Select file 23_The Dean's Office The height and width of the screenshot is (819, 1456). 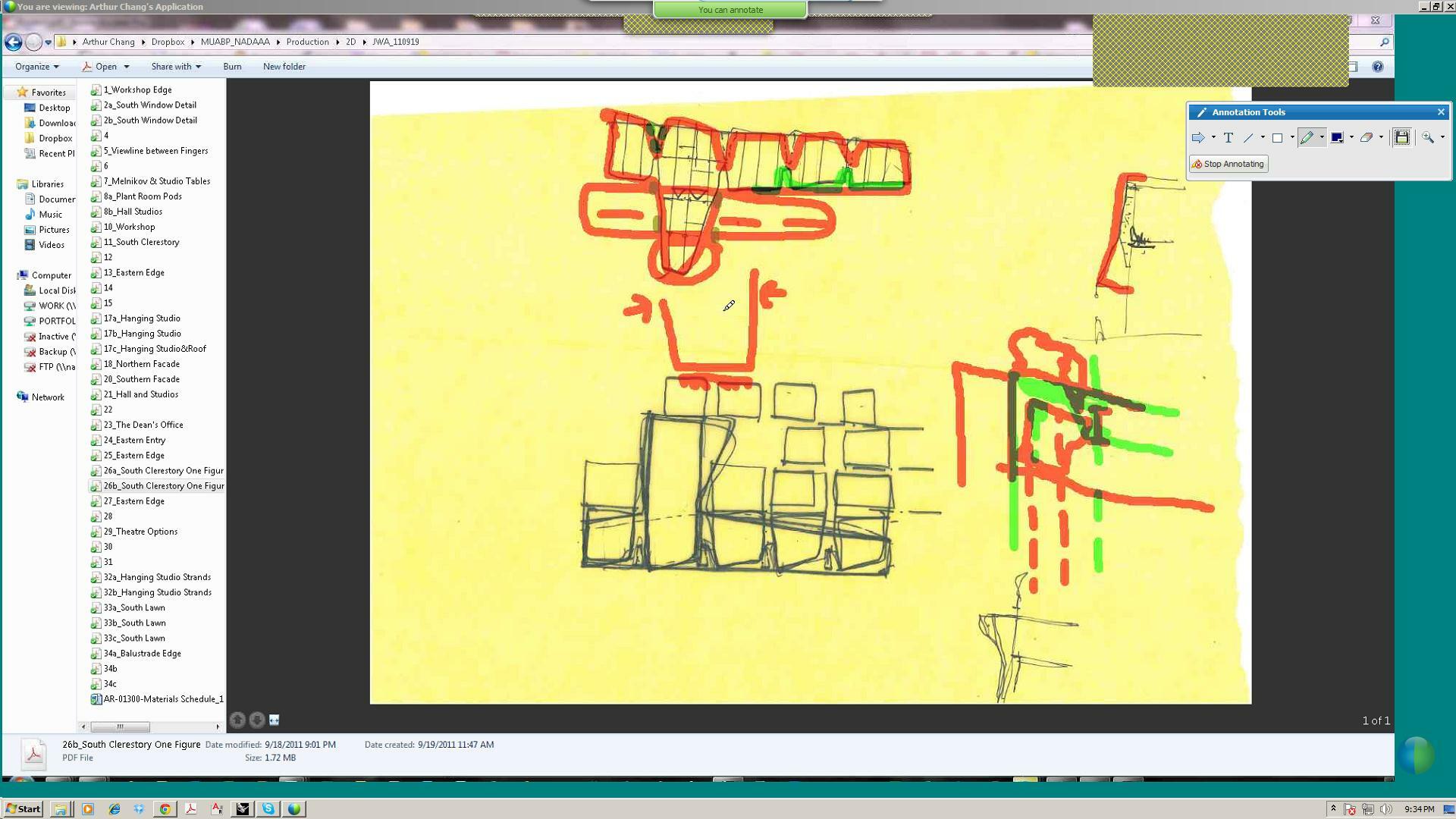tap(136, 425)
